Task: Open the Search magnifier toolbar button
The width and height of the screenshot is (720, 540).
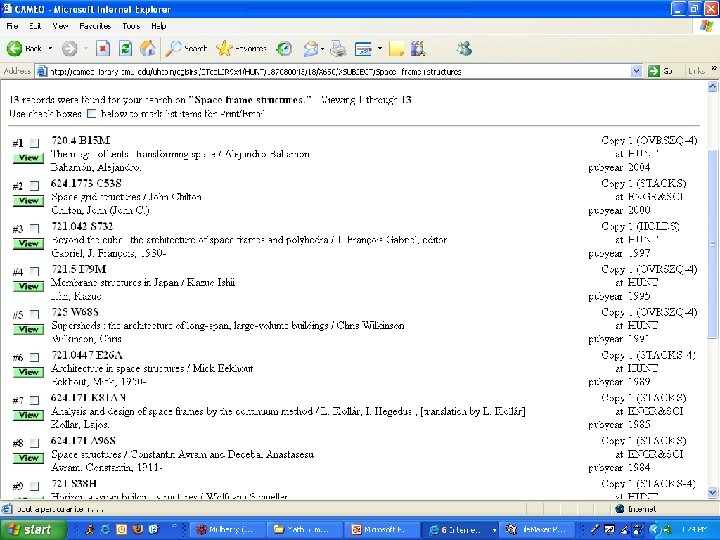Action: tap(186, 48)
